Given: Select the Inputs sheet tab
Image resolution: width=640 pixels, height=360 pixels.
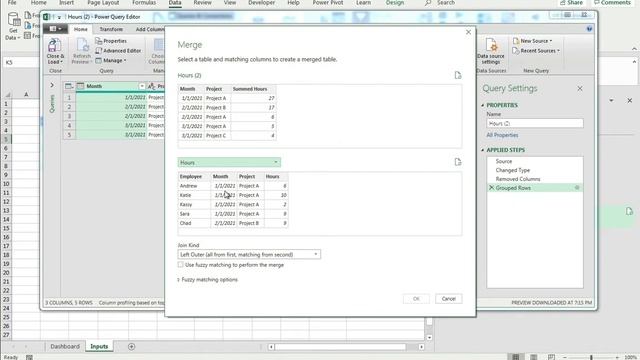Looking at the screenshot, I should click(99, 347).
